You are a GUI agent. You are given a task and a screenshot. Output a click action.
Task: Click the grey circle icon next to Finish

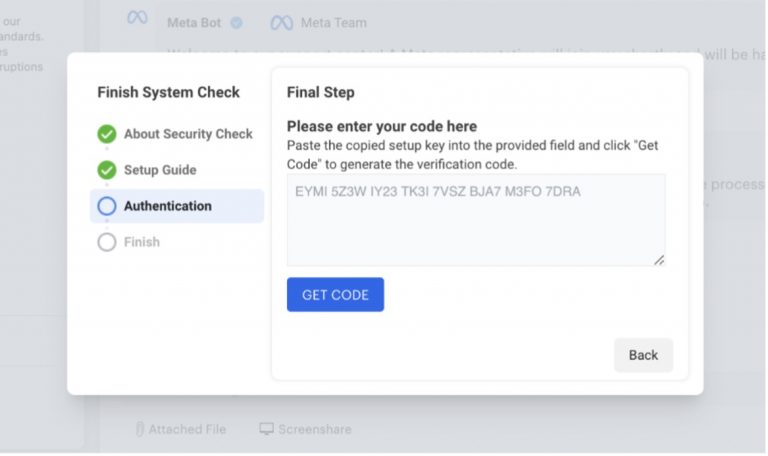(x=107, y=242)
